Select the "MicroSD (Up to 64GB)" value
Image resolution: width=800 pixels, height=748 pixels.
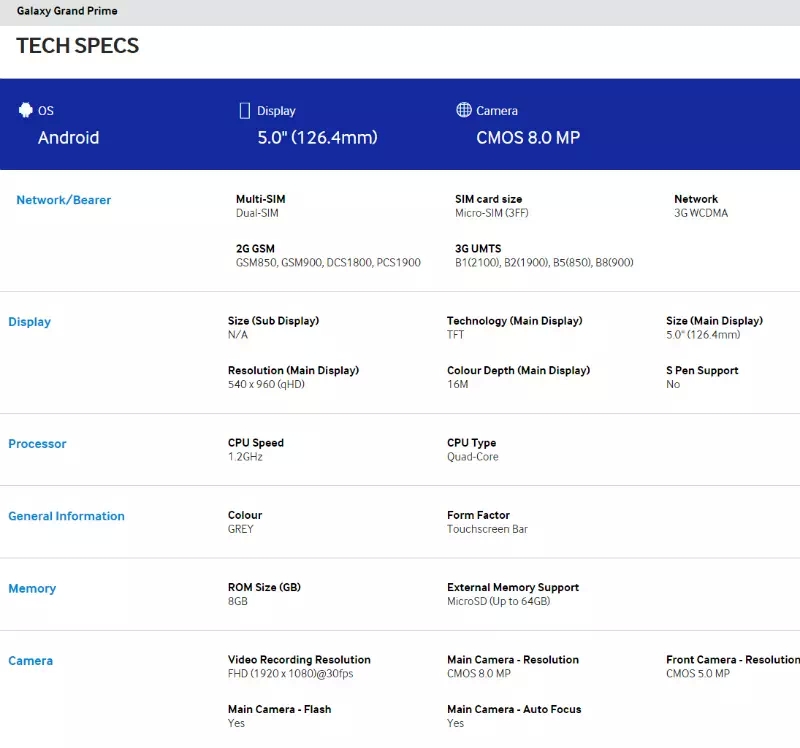498,601
